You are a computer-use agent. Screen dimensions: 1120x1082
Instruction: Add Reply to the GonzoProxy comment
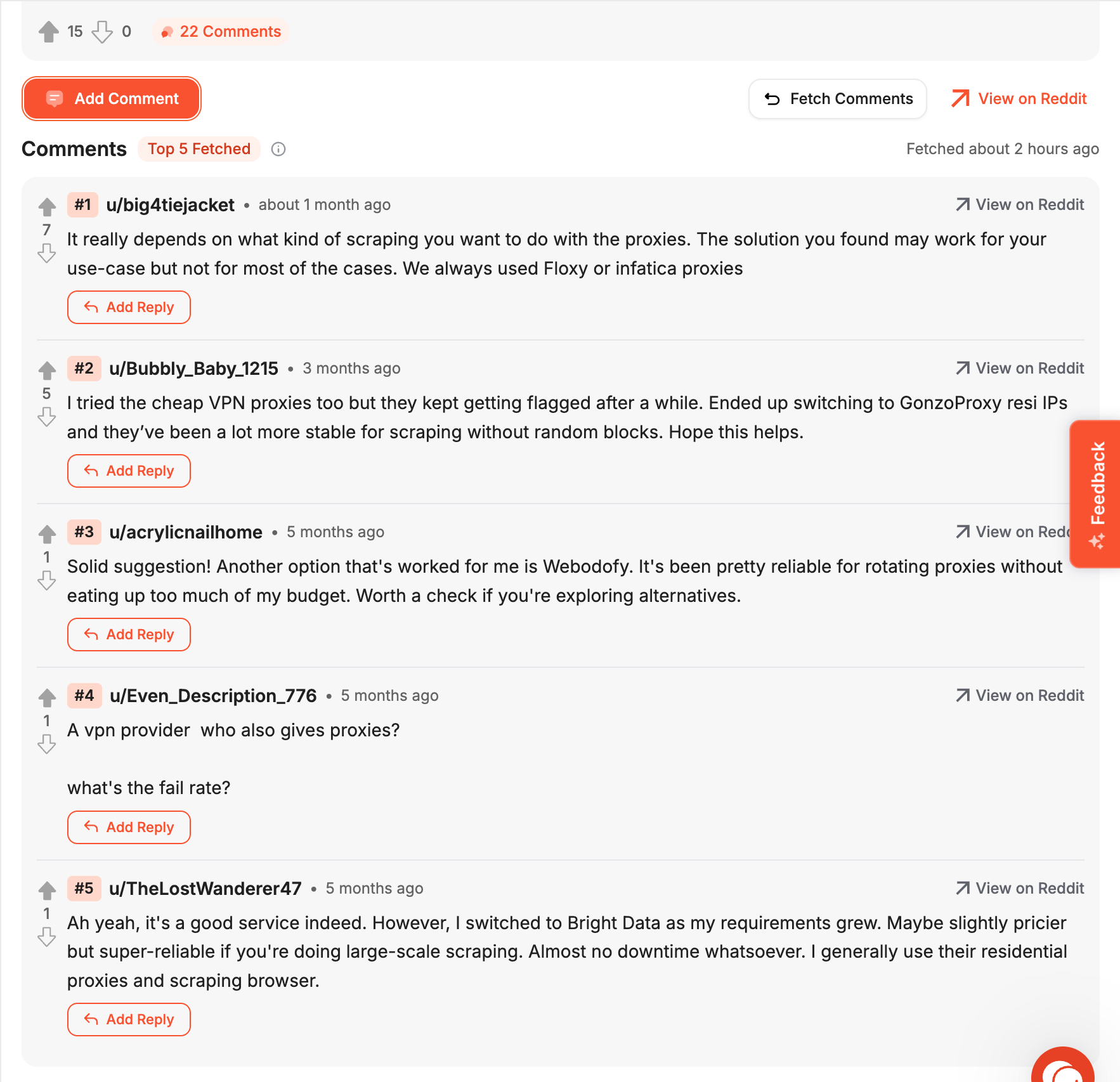tap(129, 471)
